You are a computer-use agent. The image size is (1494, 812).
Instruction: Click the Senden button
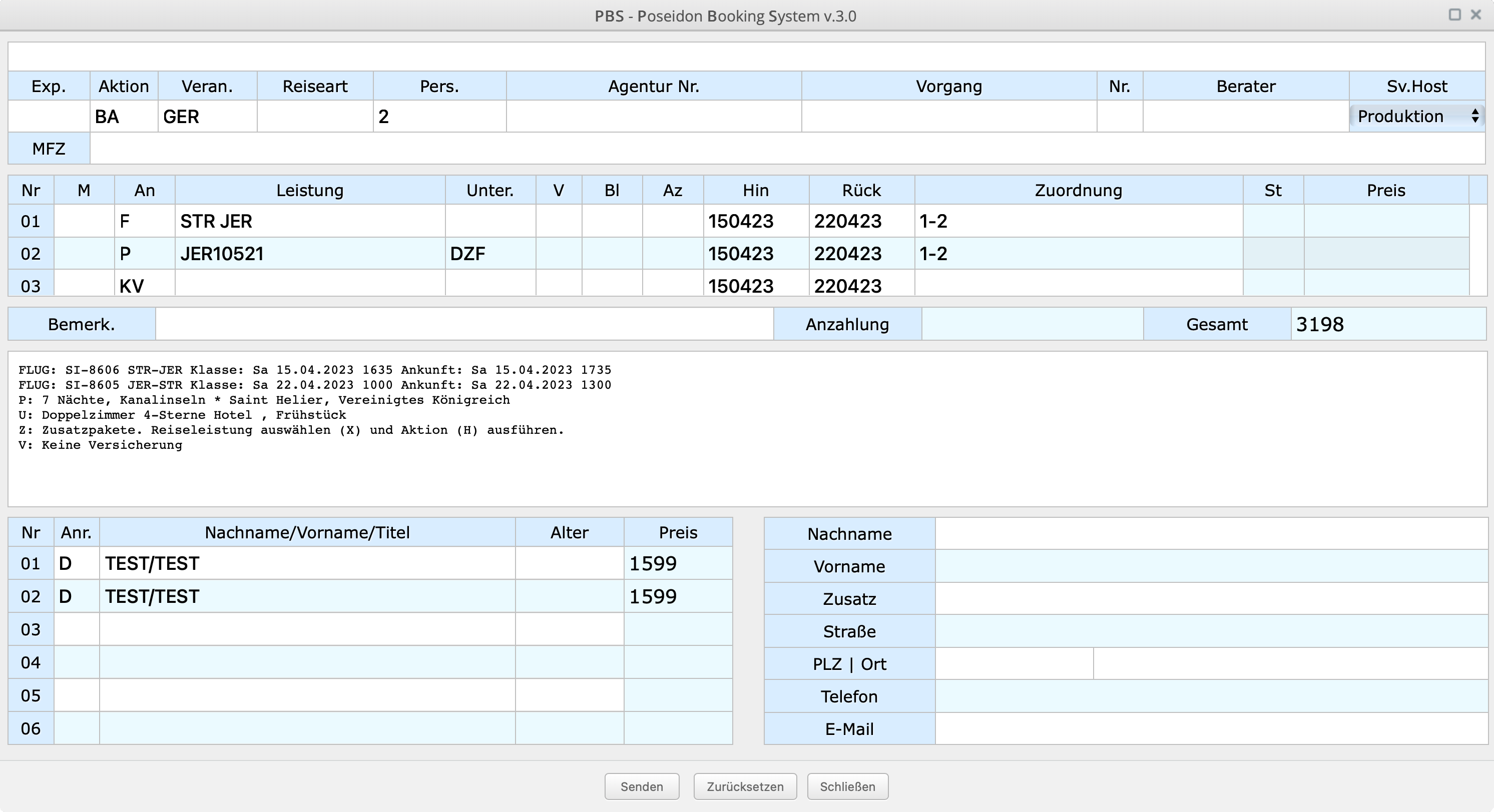642,786
